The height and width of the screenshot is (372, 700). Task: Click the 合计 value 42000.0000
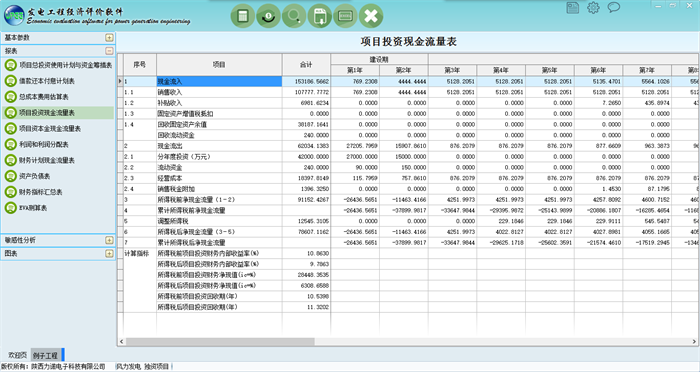click(x=313, y=157)
